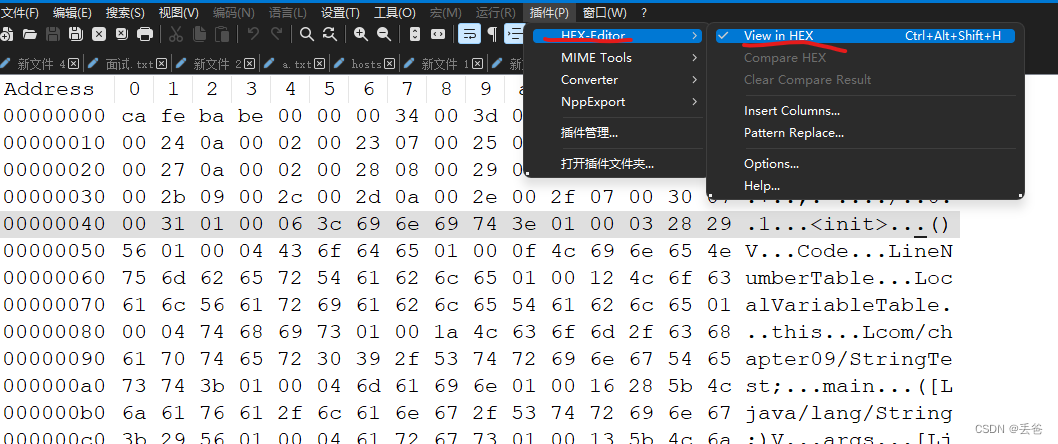Click the Paste clipboard icon
This screenshot has width=1058, height=444.
coord(222,34)
